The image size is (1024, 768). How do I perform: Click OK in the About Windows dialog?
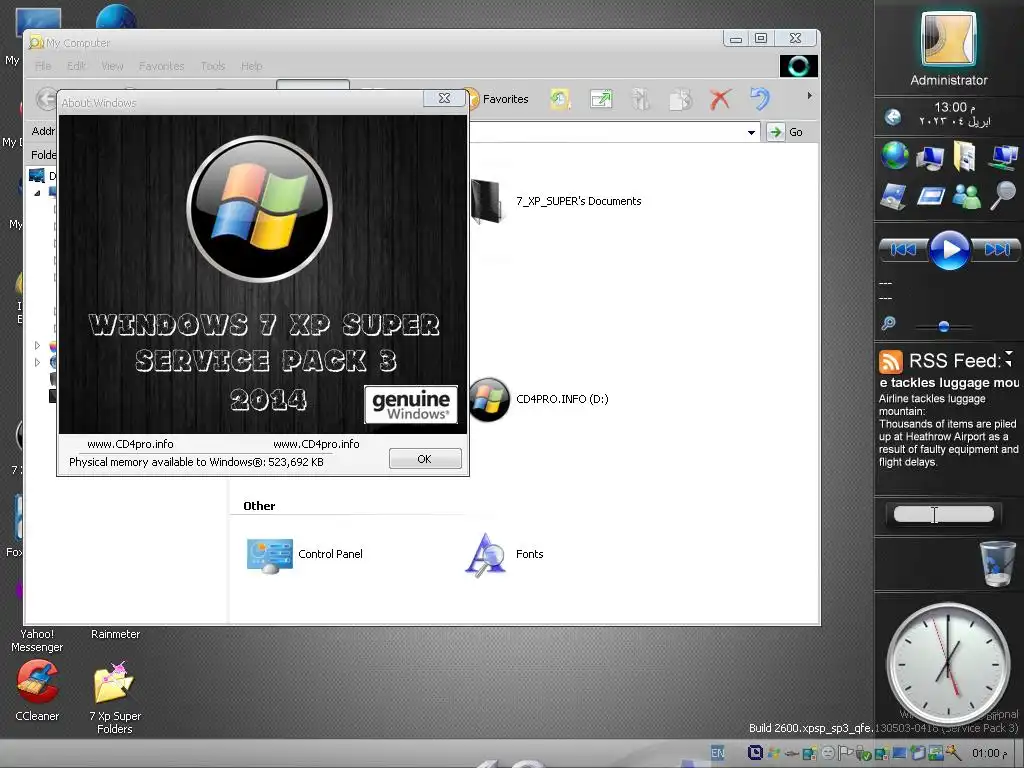[x=425, y=459]
